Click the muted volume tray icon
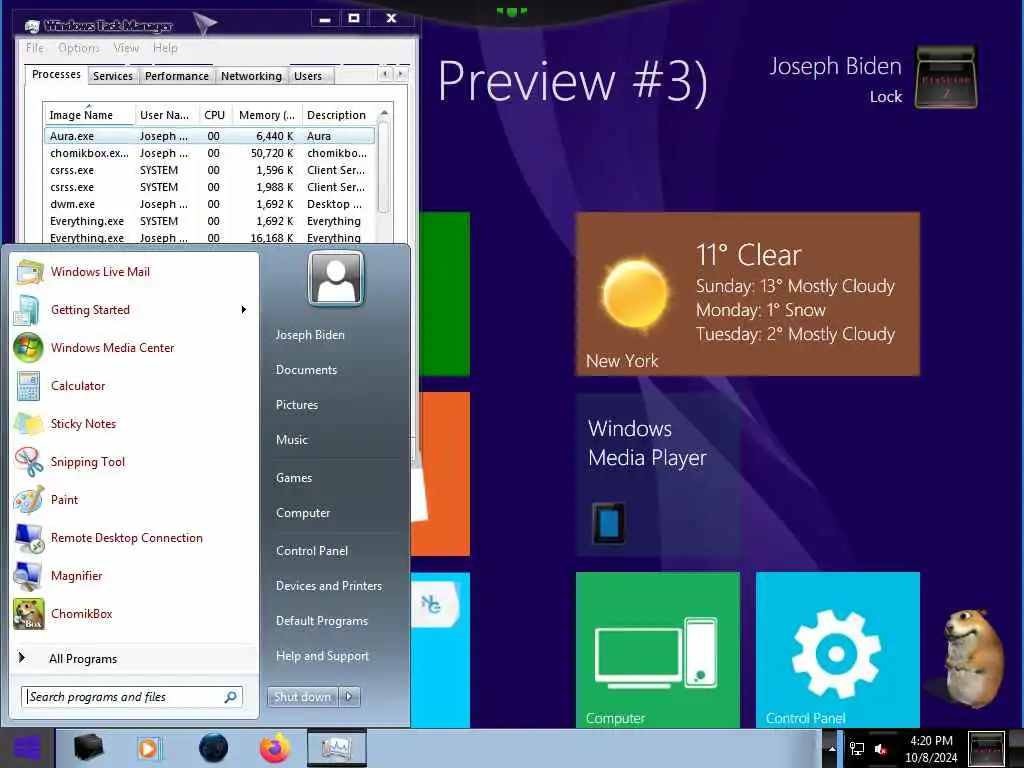The image size is (1024, 768). [x=882, y=749]
